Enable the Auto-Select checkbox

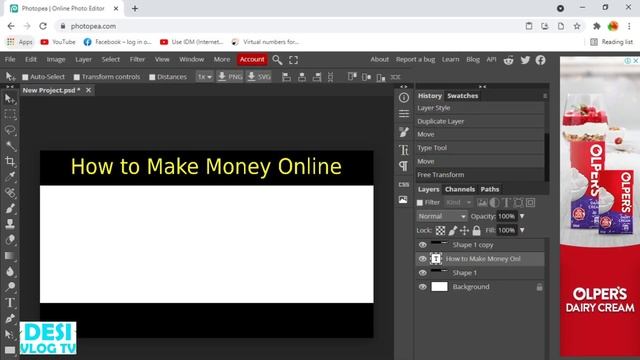click(x=25, y=77)
